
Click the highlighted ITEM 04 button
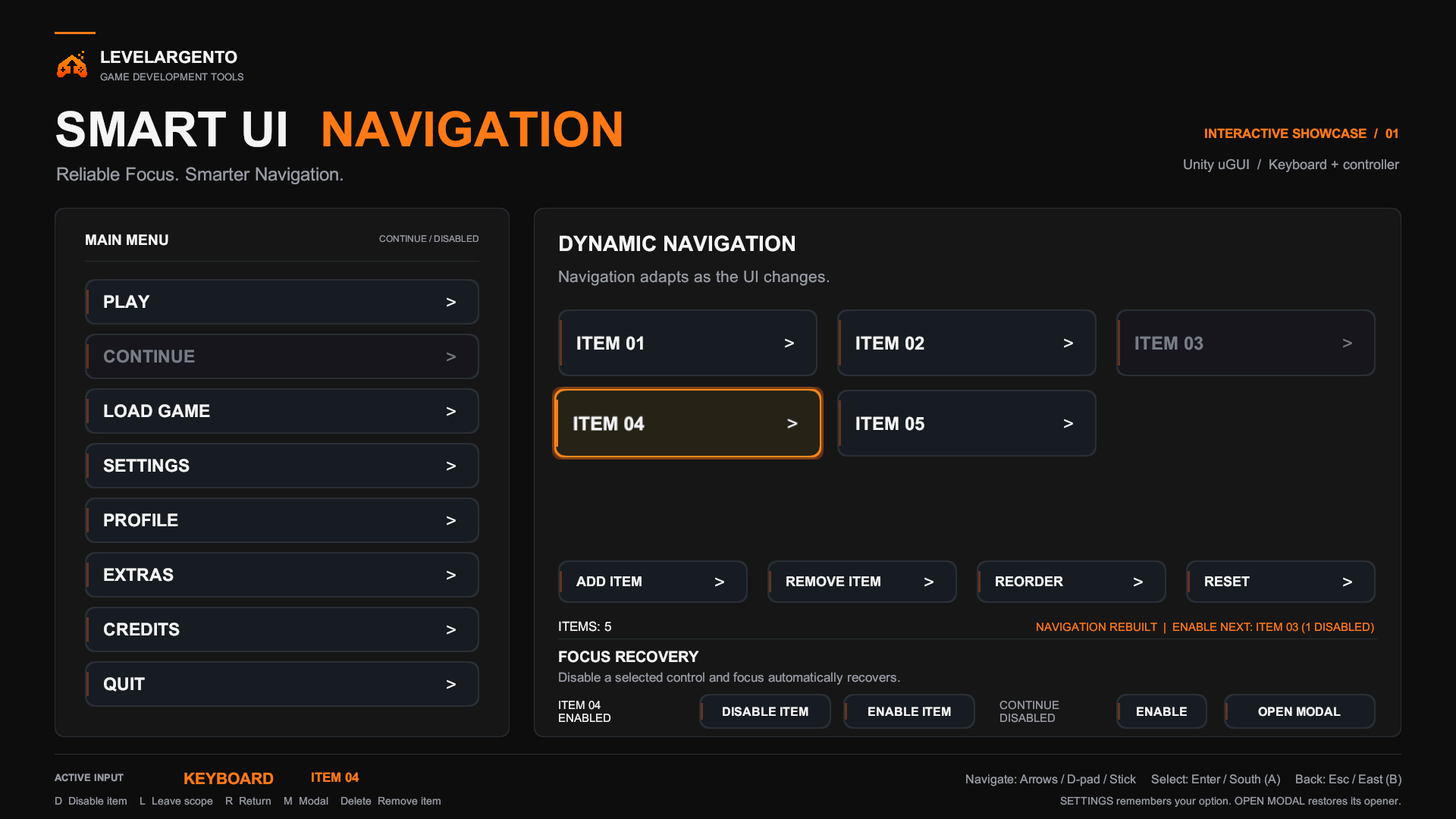pos(688,423)
